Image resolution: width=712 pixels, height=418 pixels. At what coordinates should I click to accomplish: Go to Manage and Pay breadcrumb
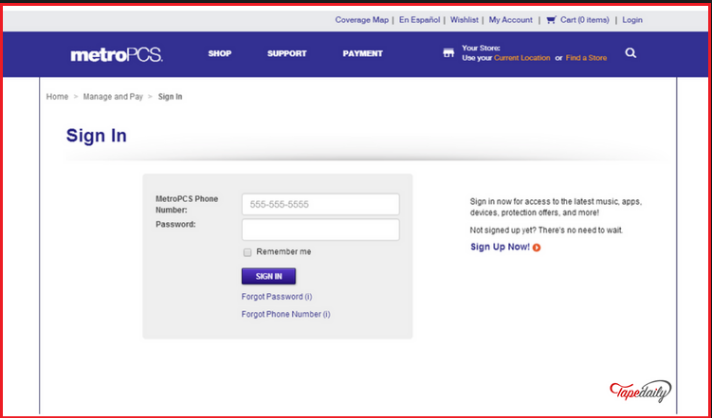pyautogui.click(x=113, y=97)
